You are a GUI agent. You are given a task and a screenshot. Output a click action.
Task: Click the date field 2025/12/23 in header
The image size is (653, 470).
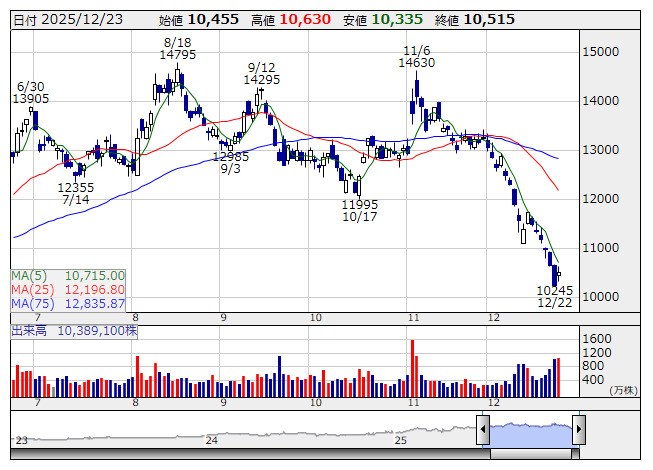point(83,19)
